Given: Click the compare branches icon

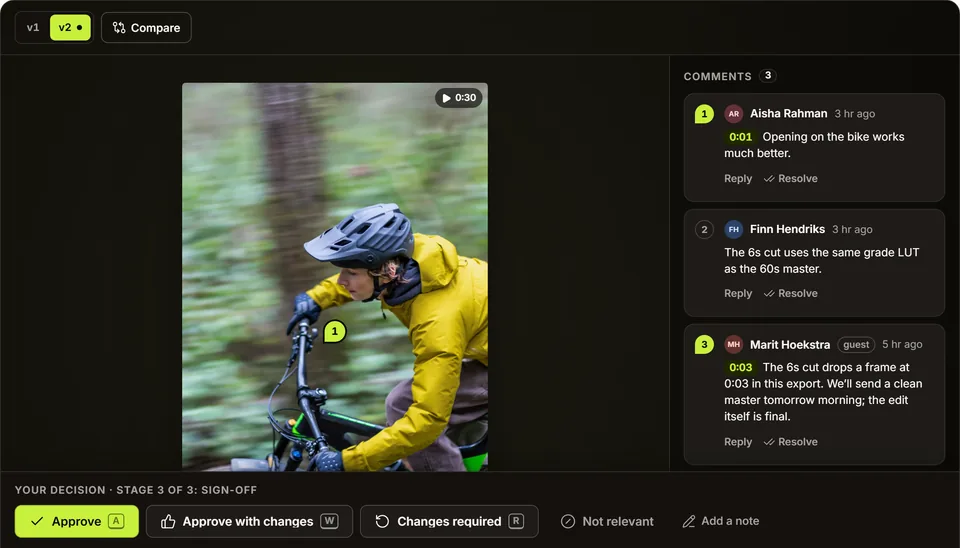Looking at the screenshot, I should (x=119, y=28).
